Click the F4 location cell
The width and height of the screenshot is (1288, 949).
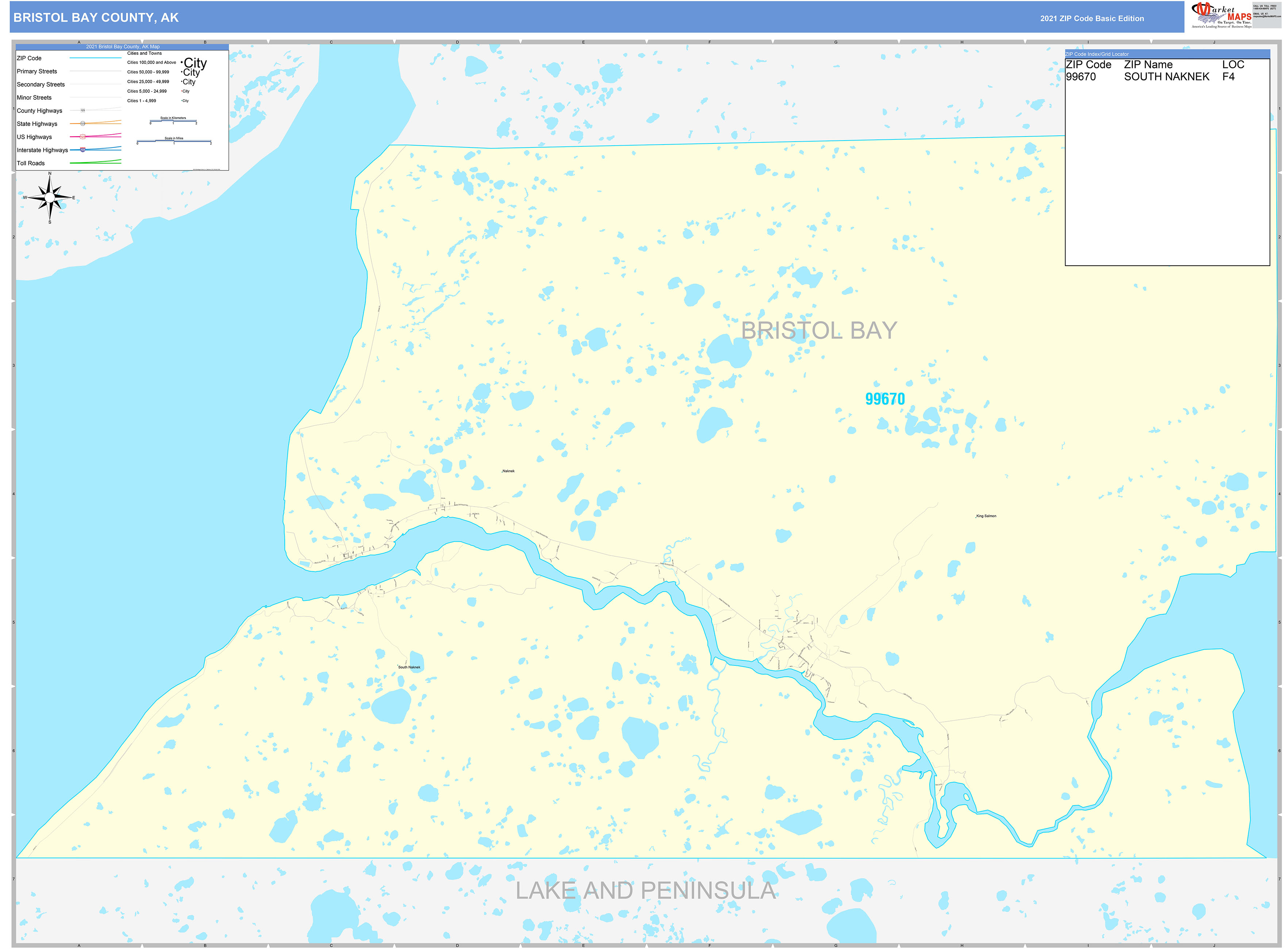1228,77
